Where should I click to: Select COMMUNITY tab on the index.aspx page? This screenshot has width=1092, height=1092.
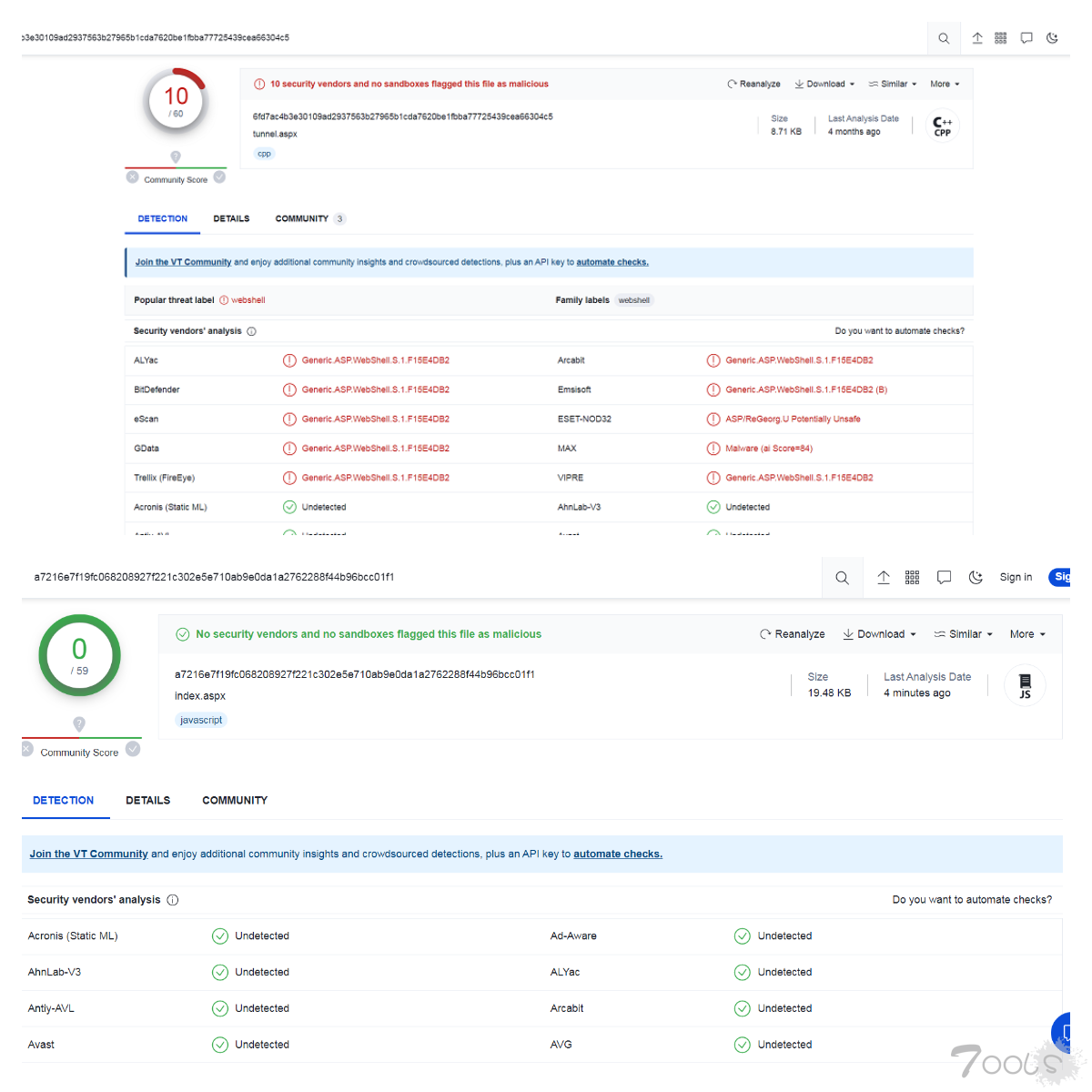[x=235, y=801]
